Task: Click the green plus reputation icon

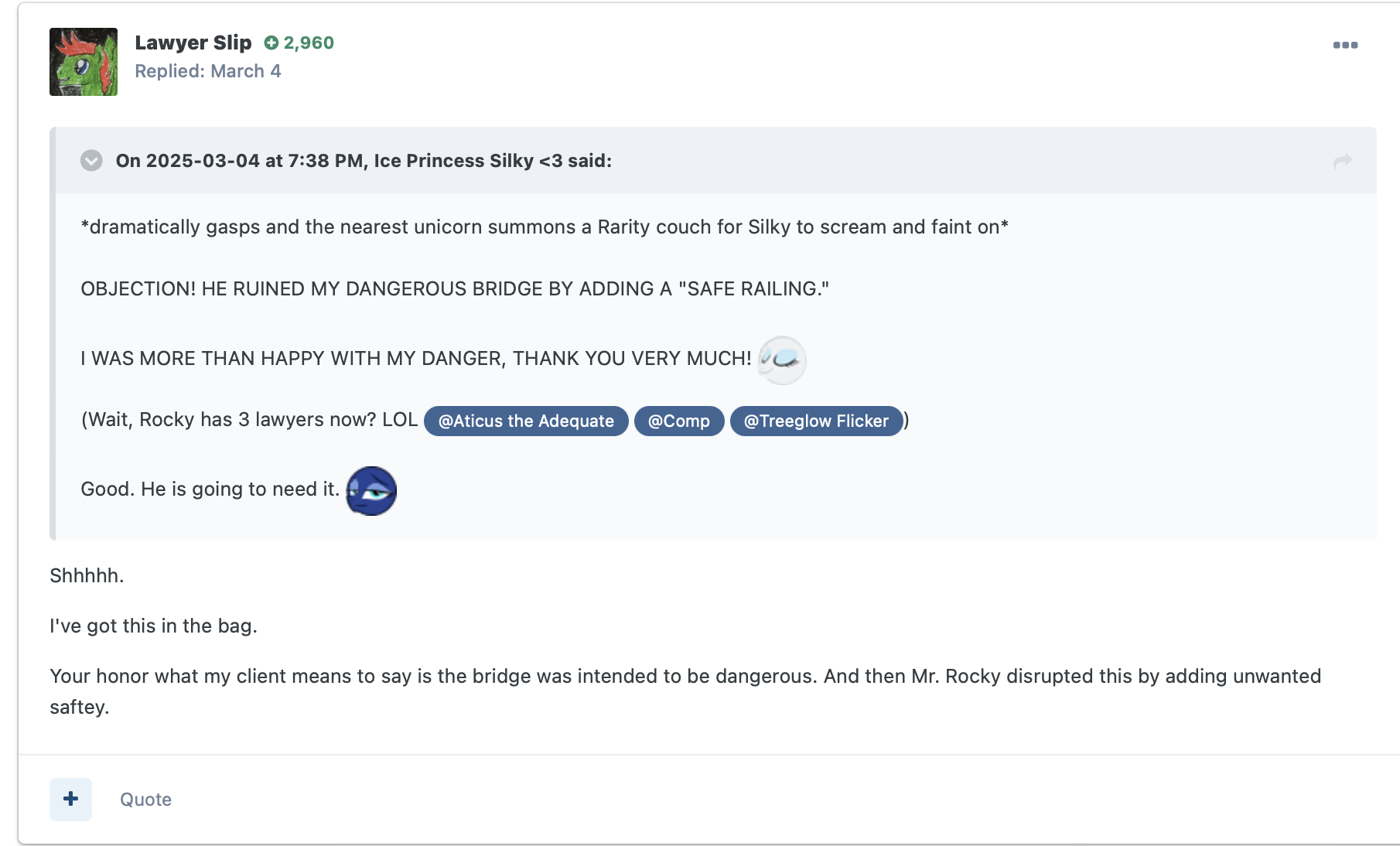Action: (x=271, y=43)
